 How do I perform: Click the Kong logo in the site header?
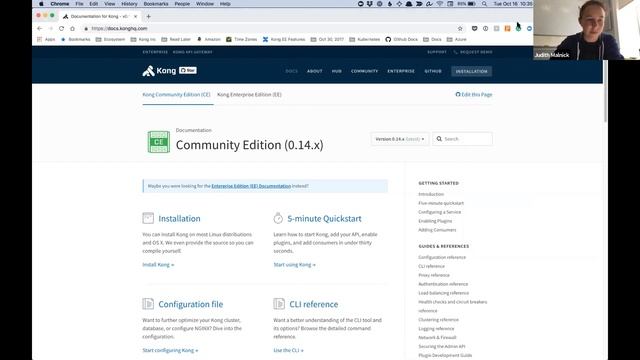[x=159, y=71]
